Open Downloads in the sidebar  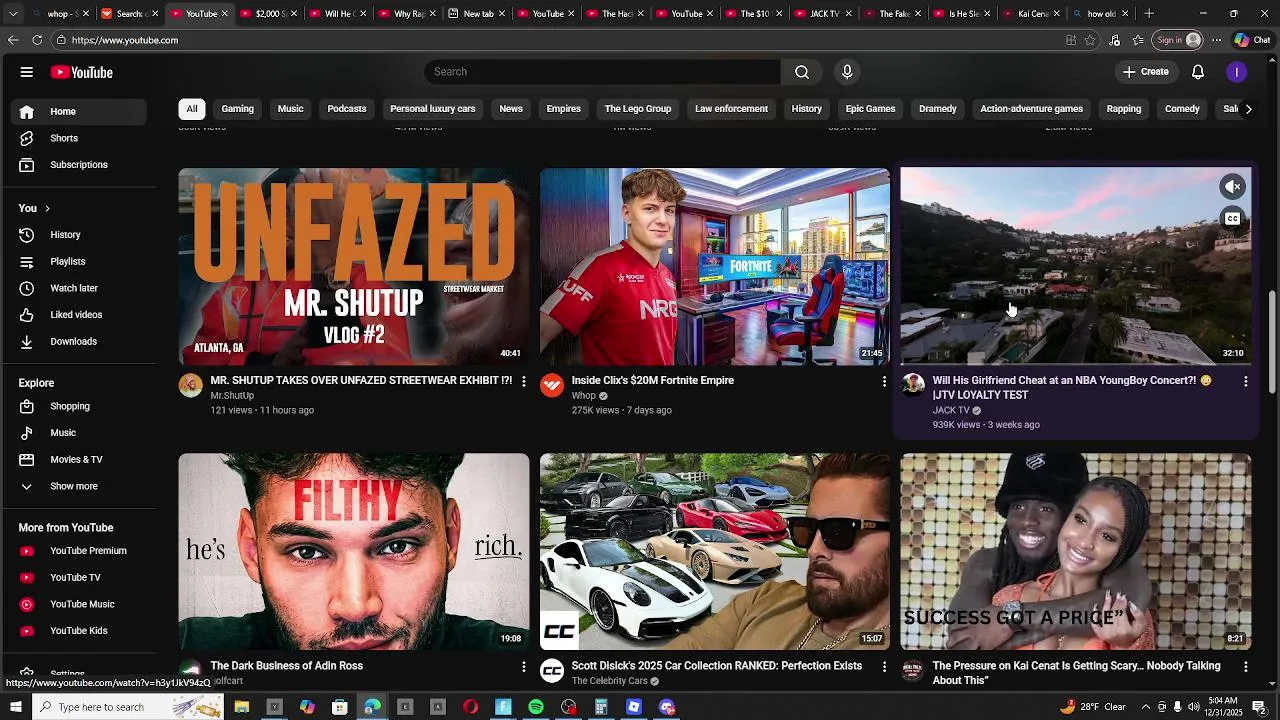[x=73, y=342]
